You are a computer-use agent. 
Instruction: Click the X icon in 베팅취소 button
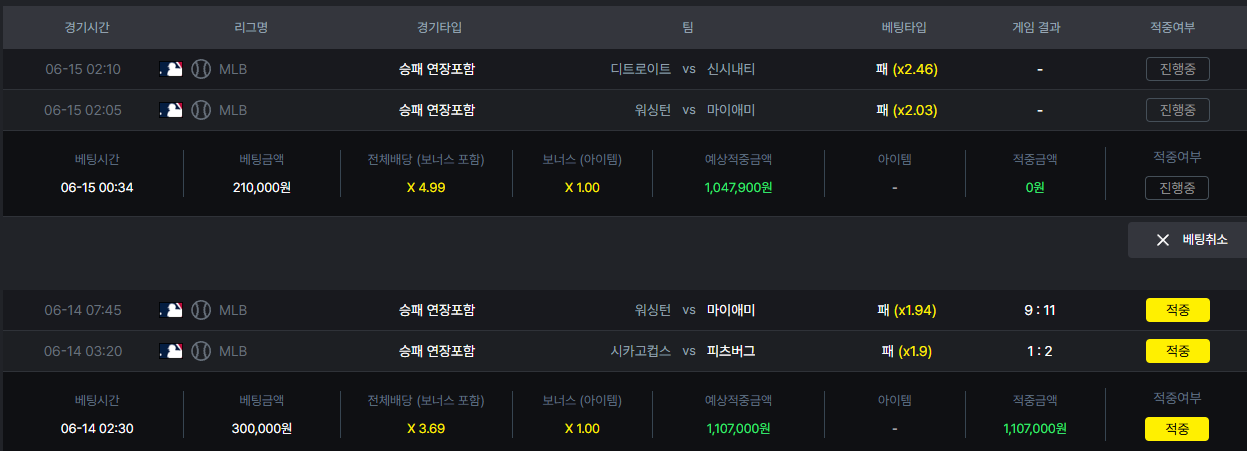(x=1162, y=240)
